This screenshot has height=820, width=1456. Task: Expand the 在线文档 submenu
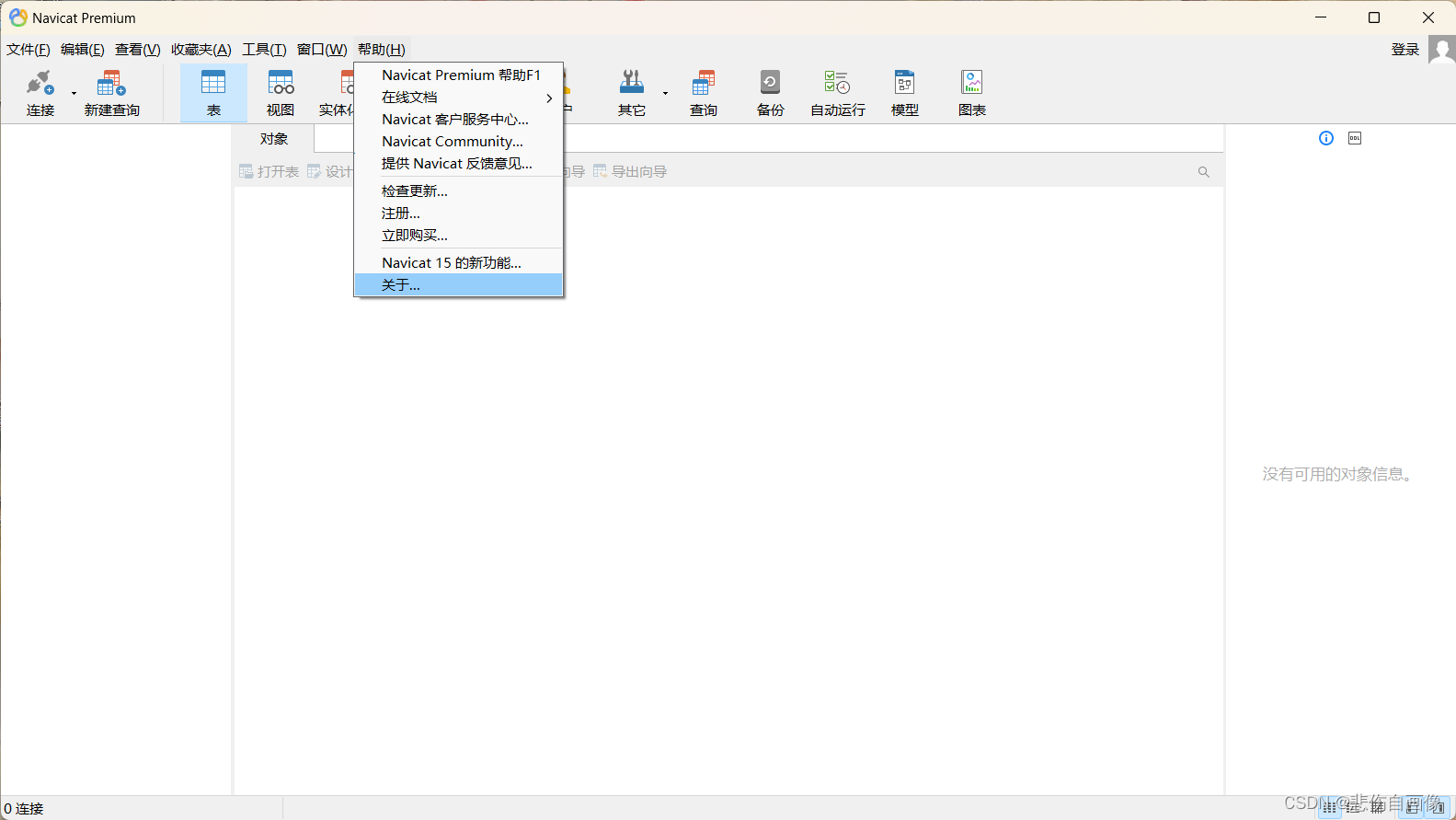pos(458,98)
